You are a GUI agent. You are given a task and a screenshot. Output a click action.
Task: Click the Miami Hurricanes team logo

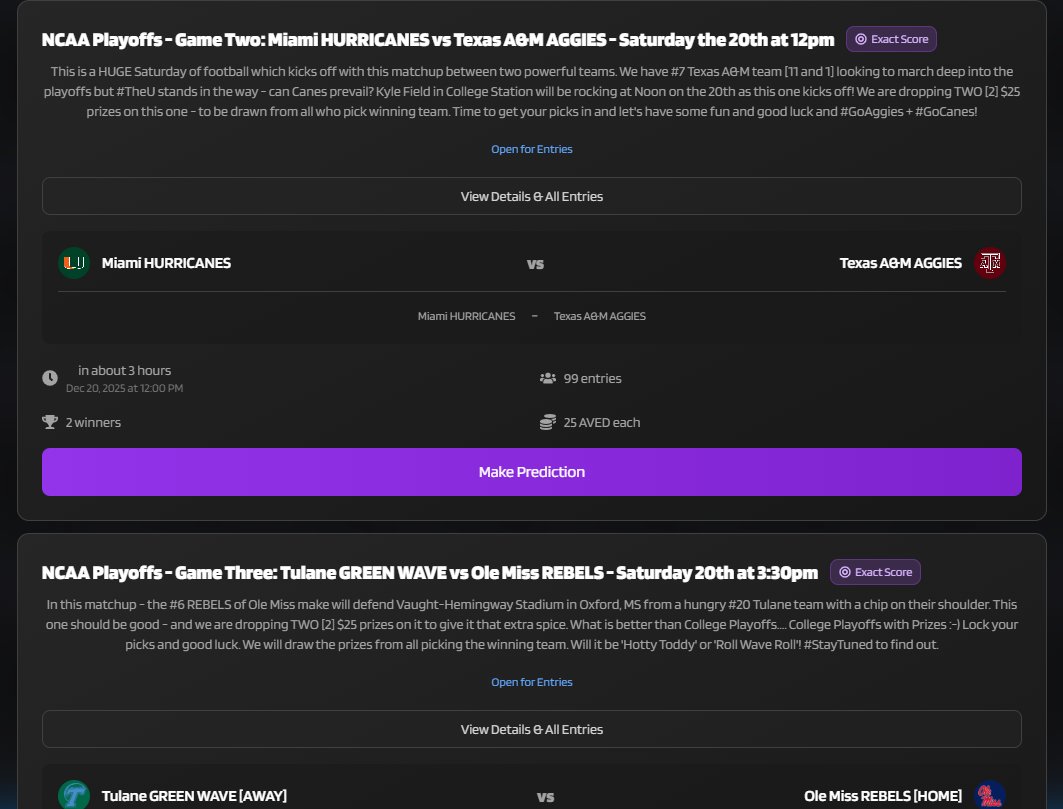[x=74, y=263]
